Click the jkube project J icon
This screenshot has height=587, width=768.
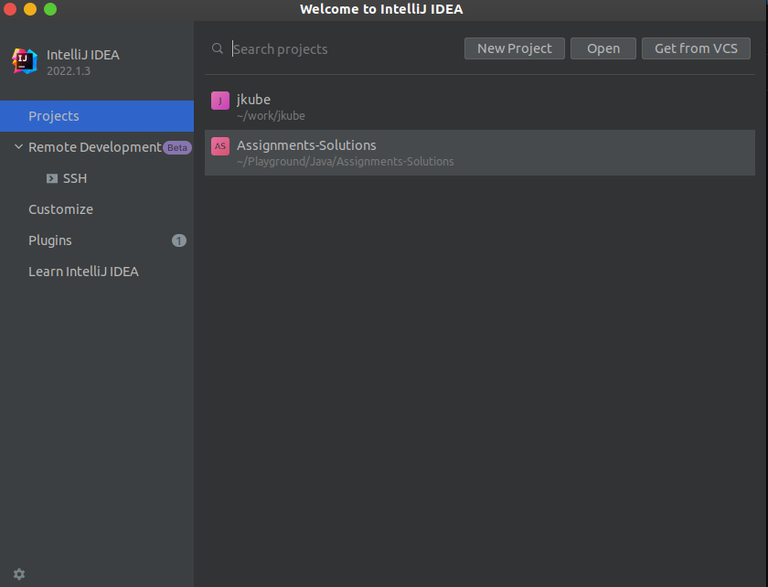click(220, 100)
